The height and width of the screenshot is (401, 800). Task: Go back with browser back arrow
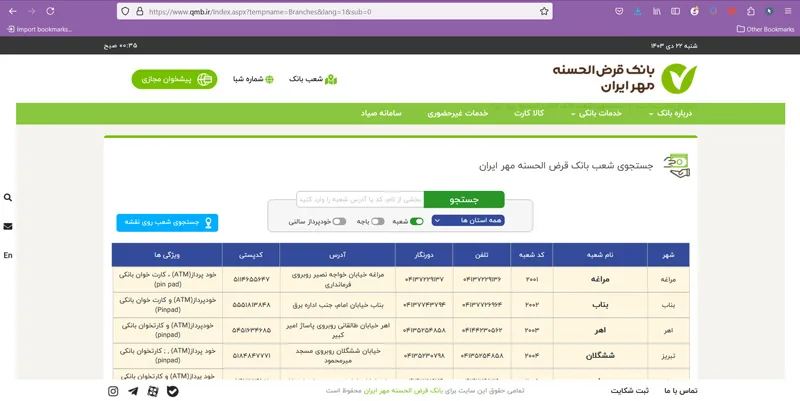(13, 11)
